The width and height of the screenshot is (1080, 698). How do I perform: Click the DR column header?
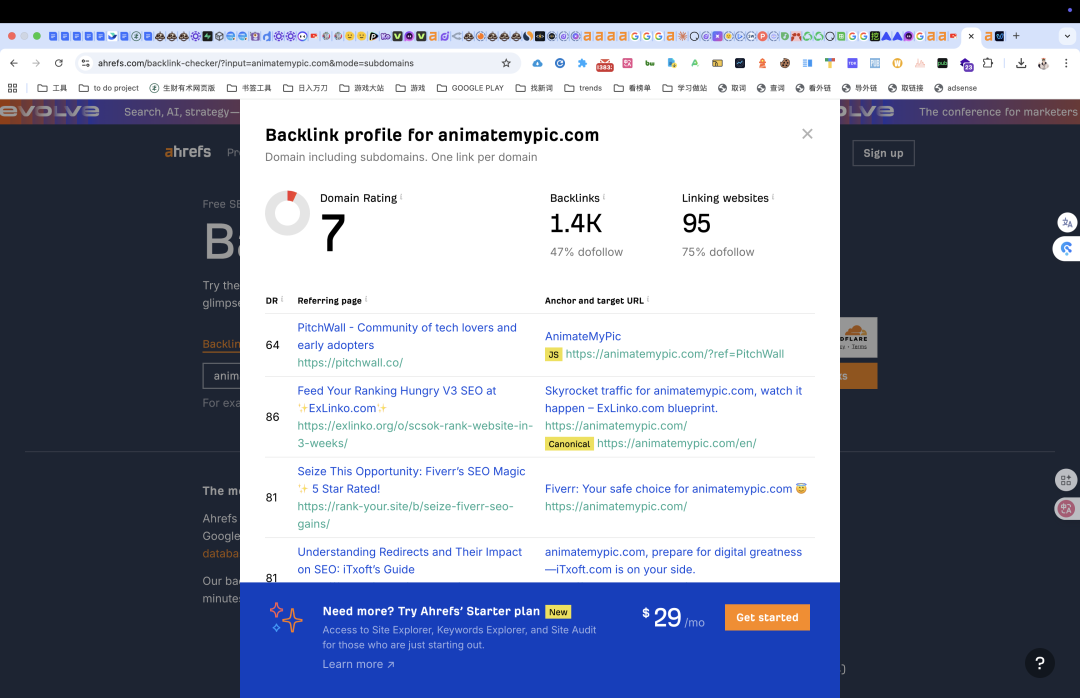click(271, 300)
